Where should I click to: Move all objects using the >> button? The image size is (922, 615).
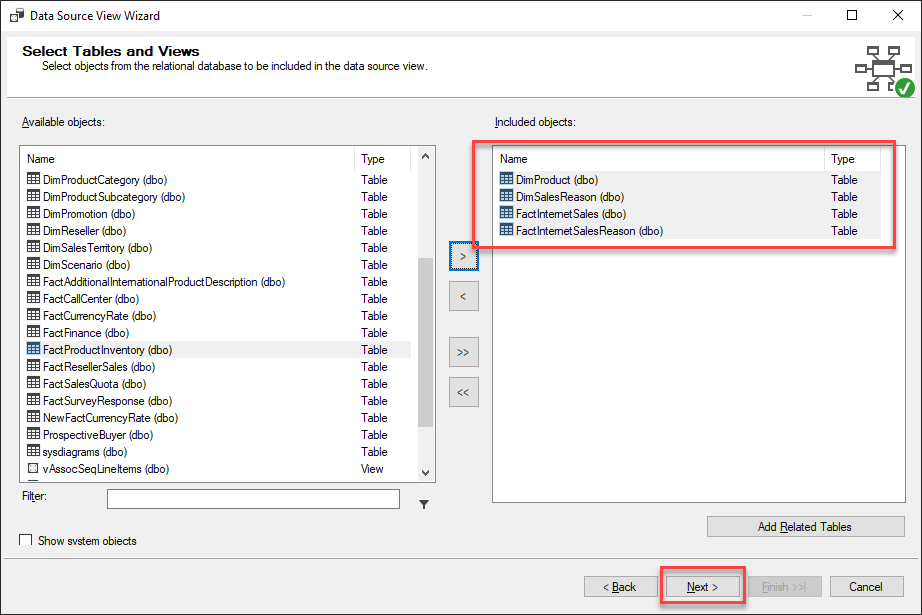coord(463,352)
